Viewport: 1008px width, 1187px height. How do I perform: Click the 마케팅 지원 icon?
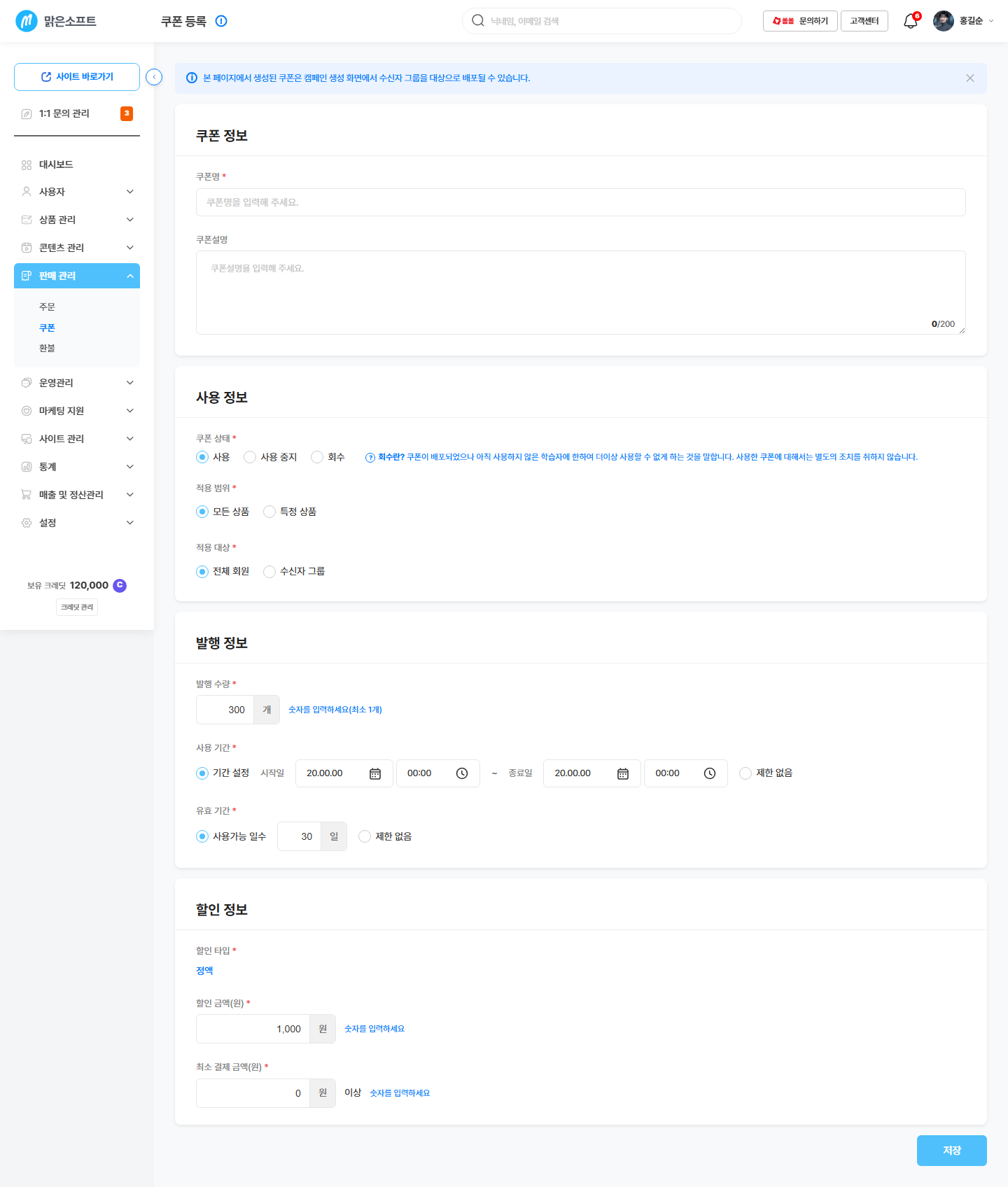pyautogui.click(x=27, y=411)
